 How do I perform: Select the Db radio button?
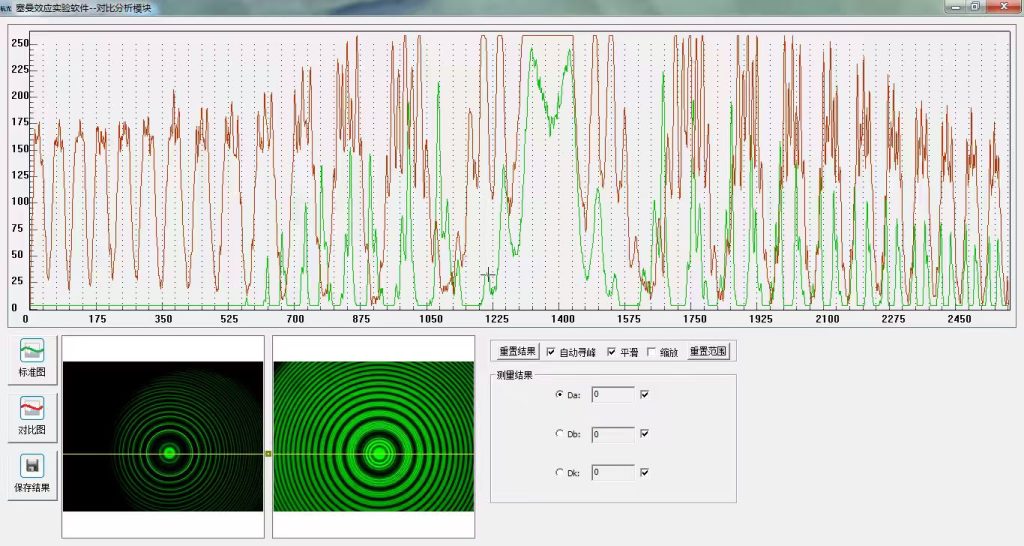click(559, 433)
